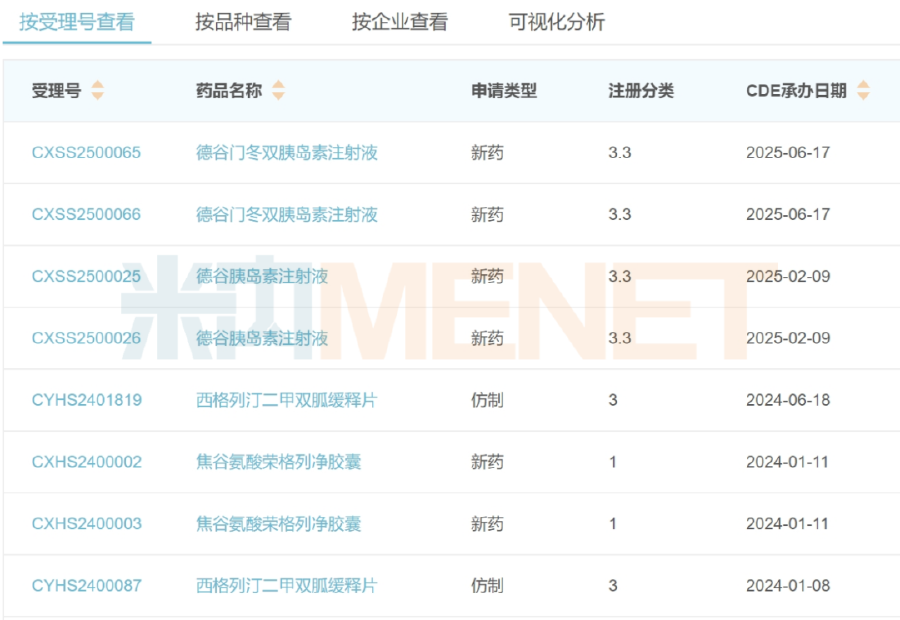Click 受理号 column header text
900x620 pixels.
[x=56, y=91]
